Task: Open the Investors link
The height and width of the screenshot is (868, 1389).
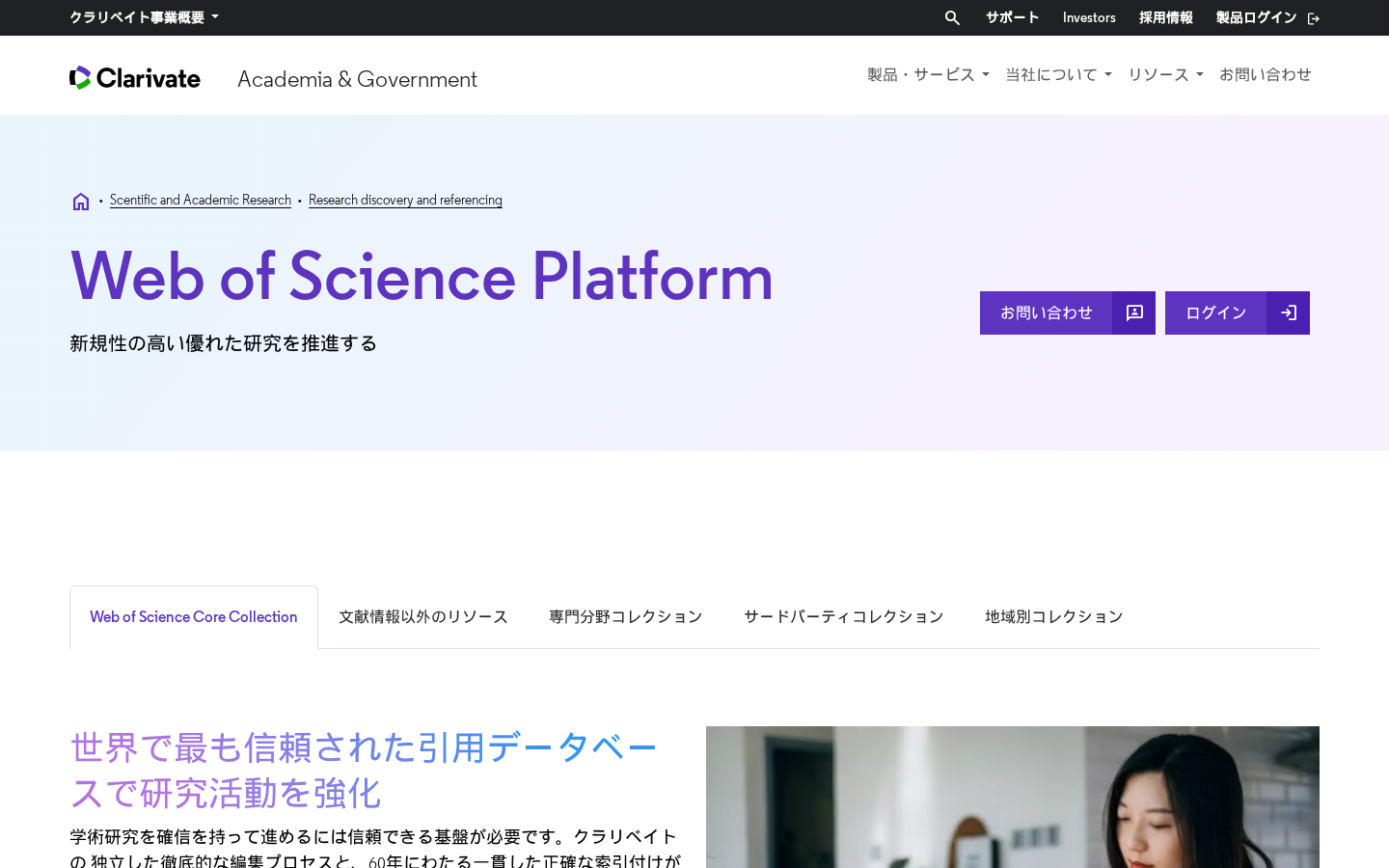Action: (x=1089, y=17)
